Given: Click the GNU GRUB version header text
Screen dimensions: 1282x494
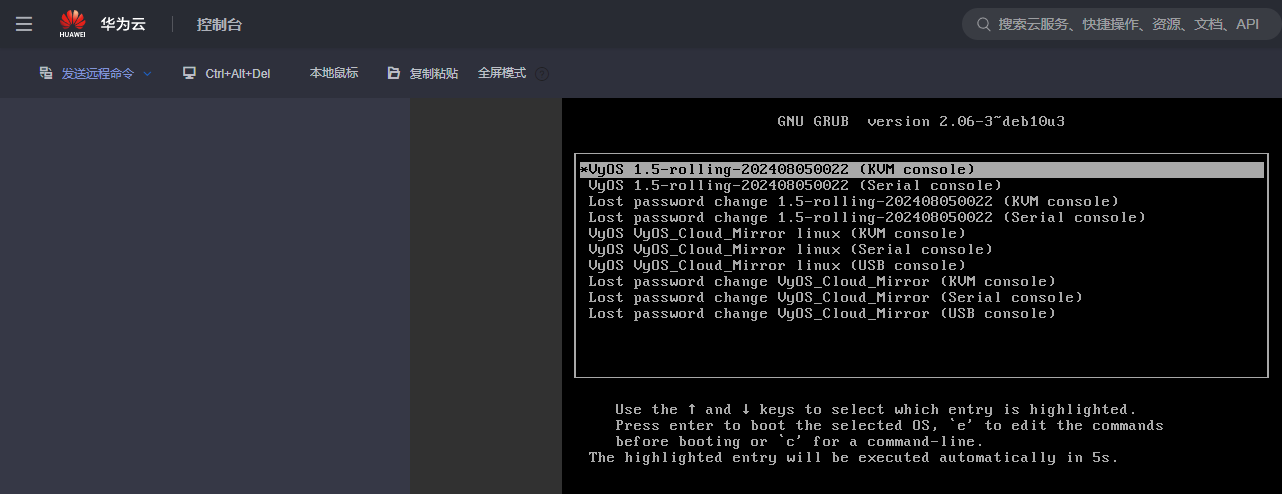Looking at the screenshot, I should click(x=921, y=121).
